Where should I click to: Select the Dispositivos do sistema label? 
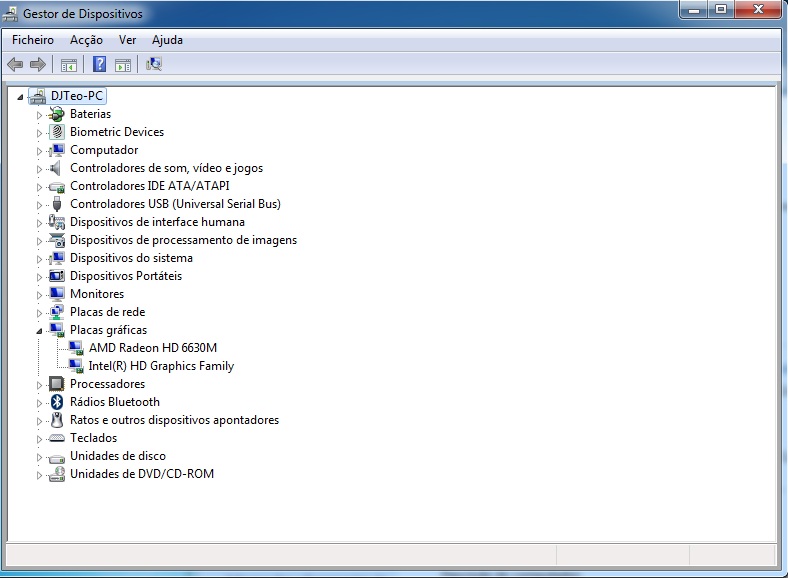click(x=131, y=258)
